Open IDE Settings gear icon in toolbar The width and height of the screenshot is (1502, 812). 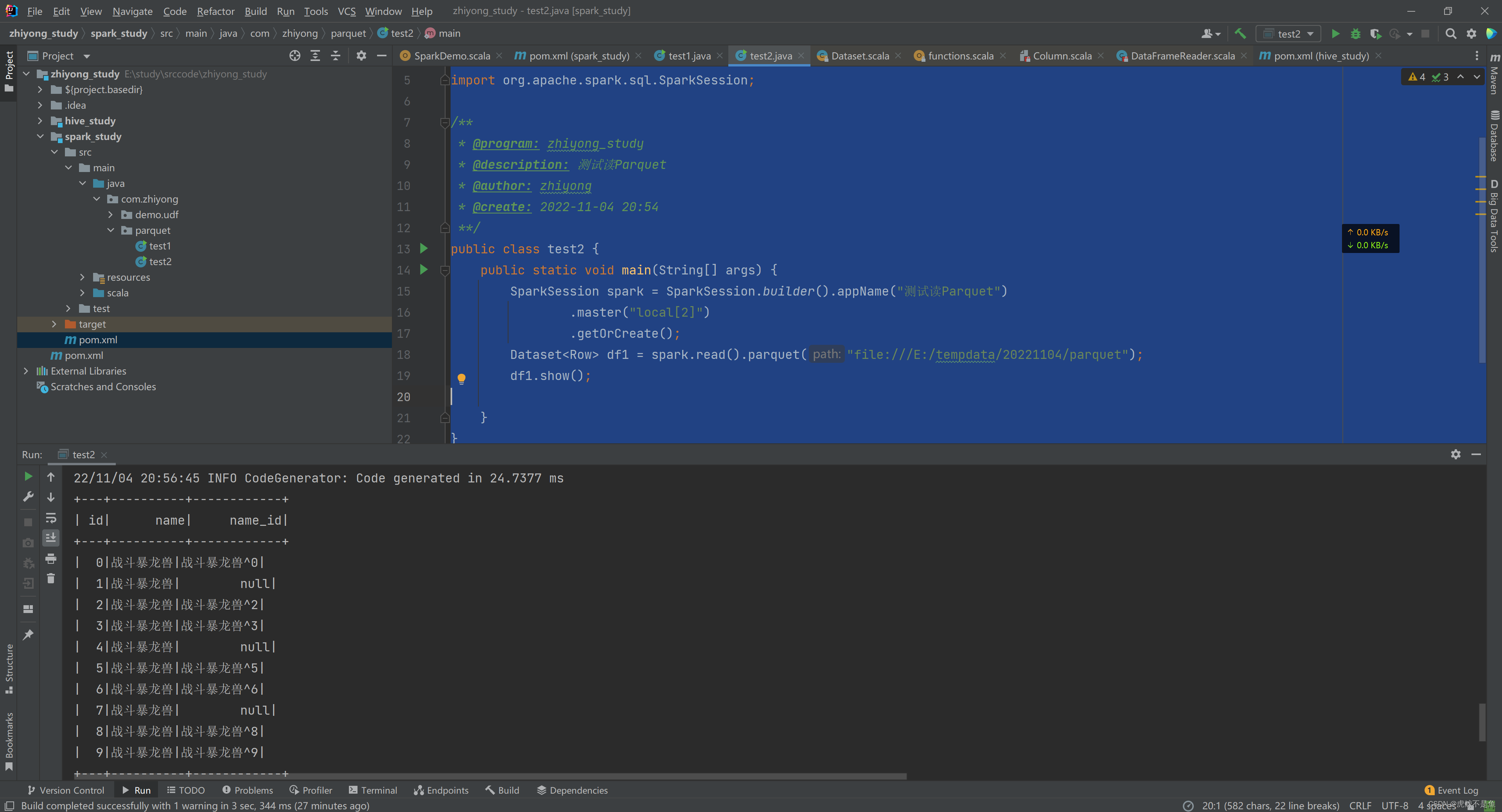point(1471,33)
